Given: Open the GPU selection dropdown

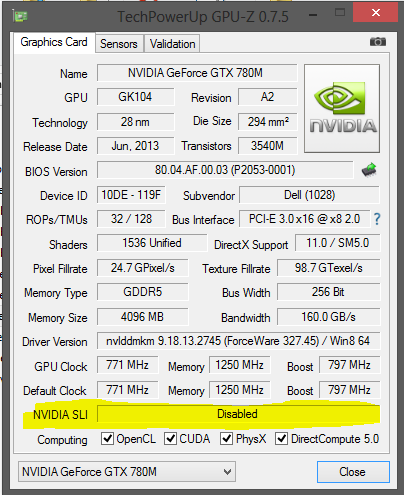Looking at the screenshot, I should click(x=127, y=471).
